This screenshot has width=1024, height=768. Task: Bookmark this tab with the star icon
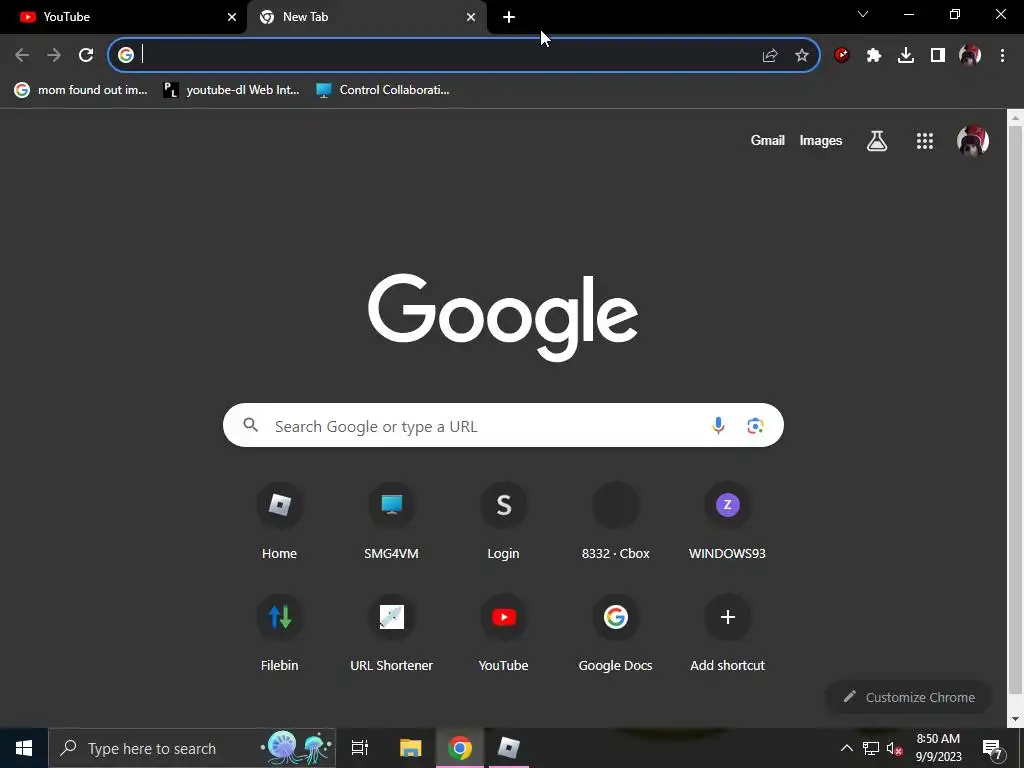click(802, 56)
